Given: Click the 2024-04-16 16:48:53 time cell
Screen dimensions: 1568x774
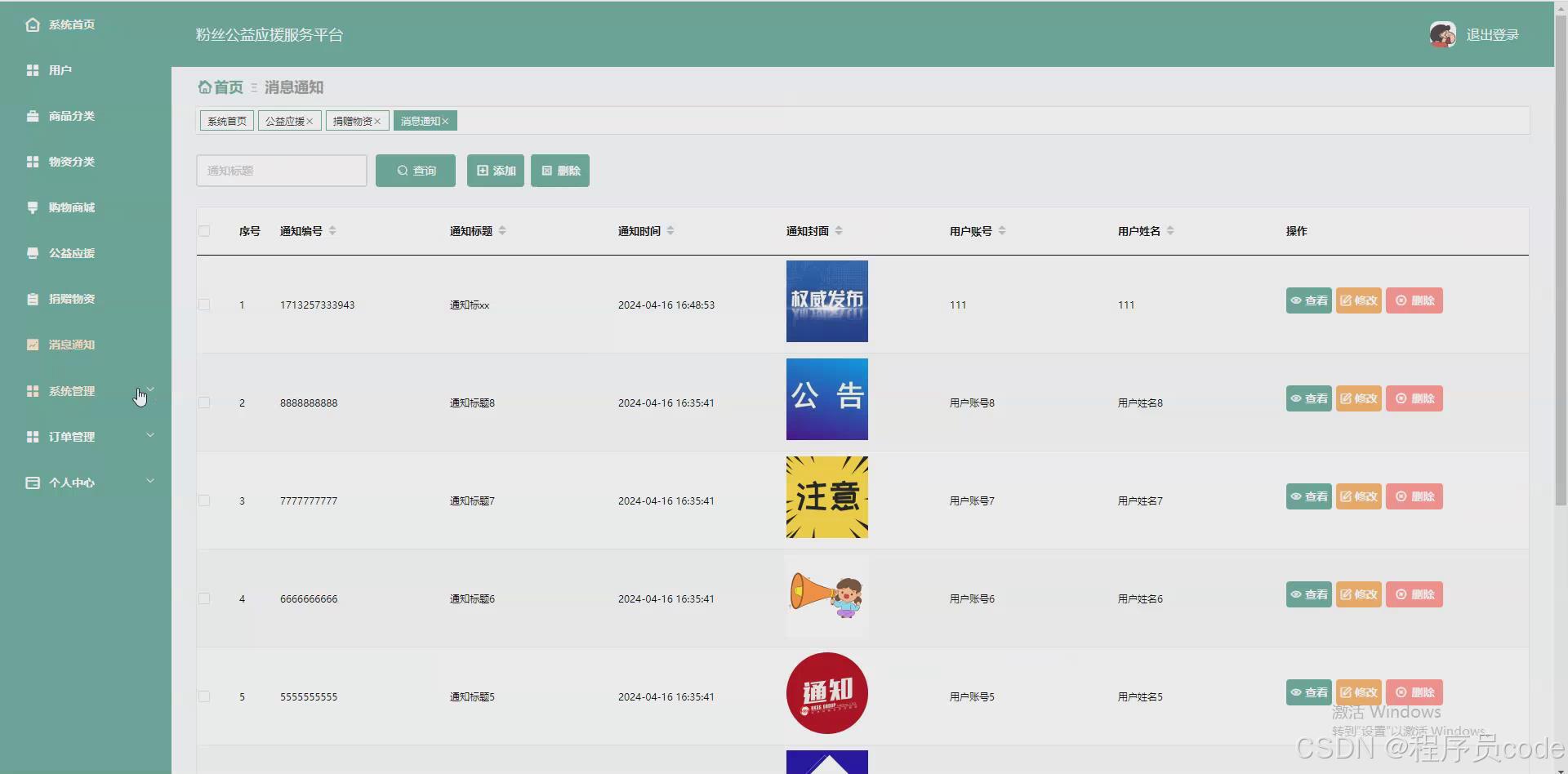Looking at the screenshot, I should click(x=666, y=305).
